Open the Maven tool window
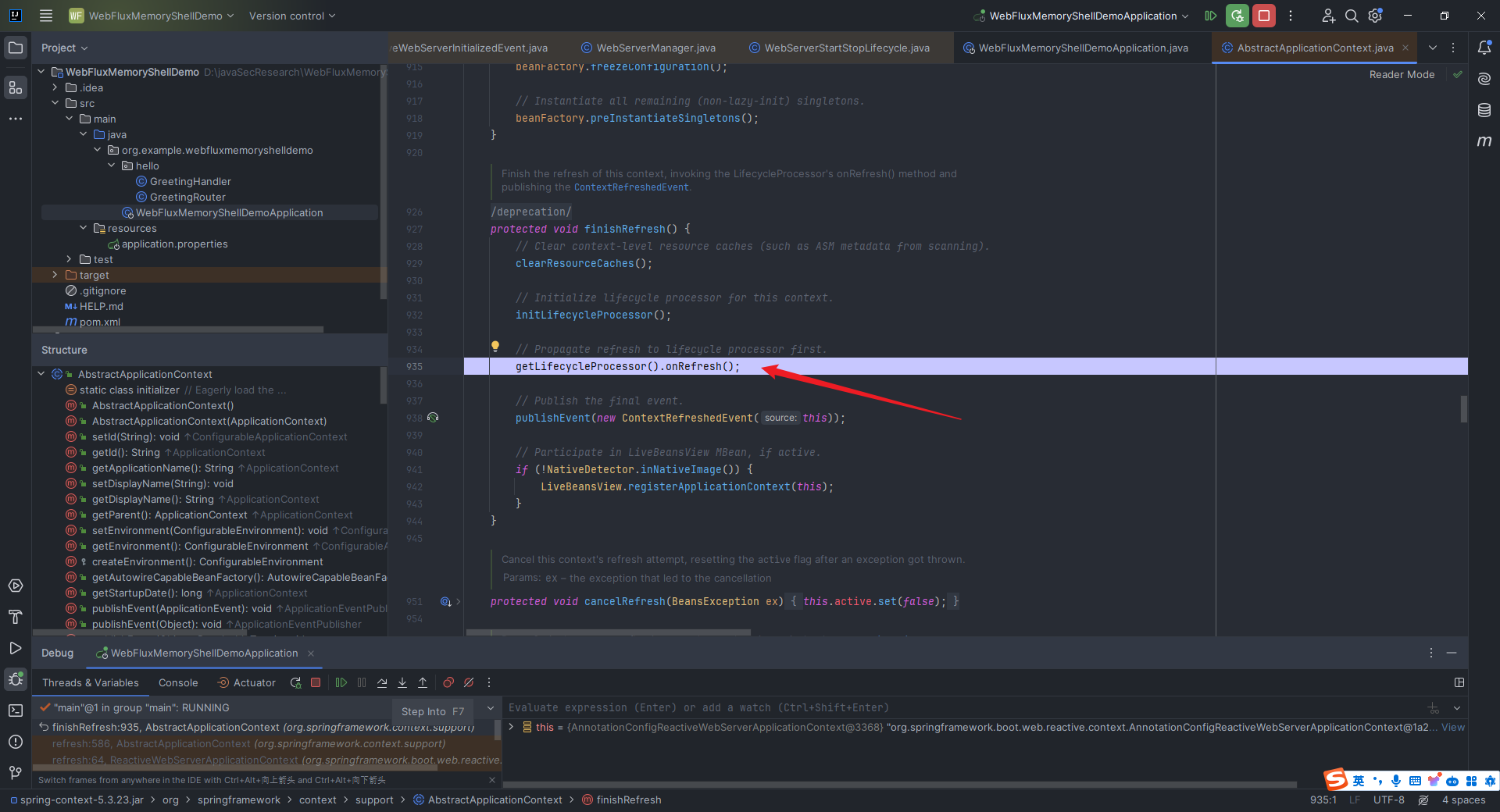1500x812 pixels. (1484, 141)
